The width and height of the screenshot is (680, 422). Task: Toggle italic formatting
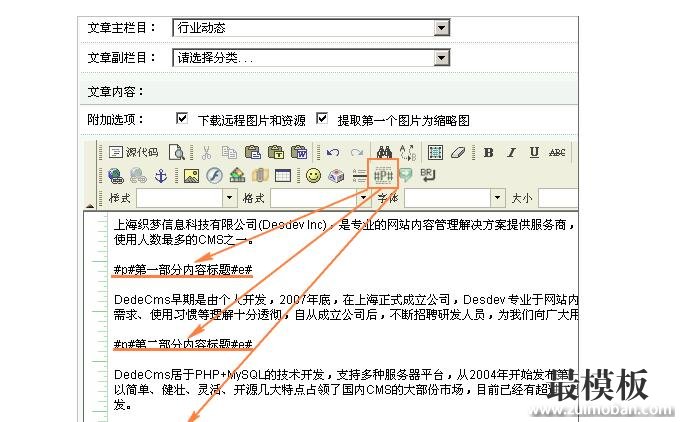coord(512,152)
